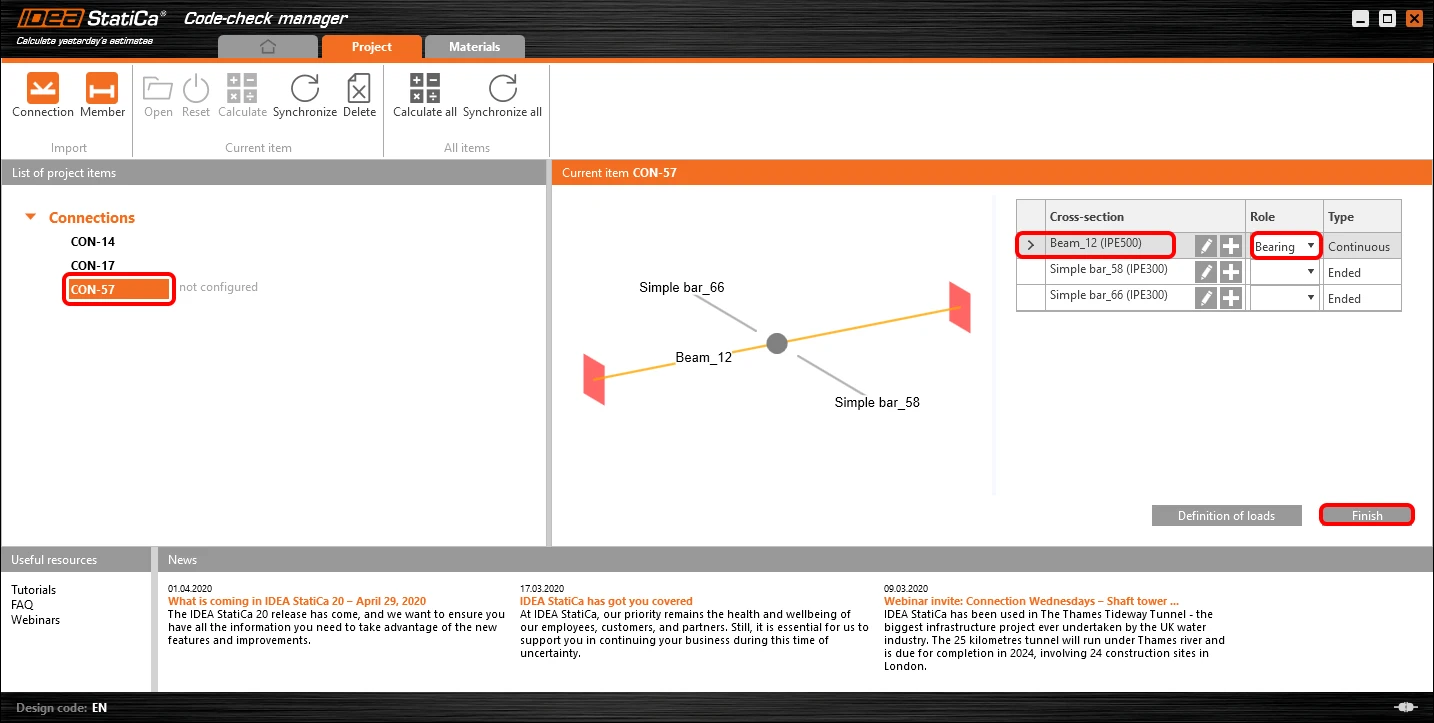Run Calculate all for all items

[425, 88]
